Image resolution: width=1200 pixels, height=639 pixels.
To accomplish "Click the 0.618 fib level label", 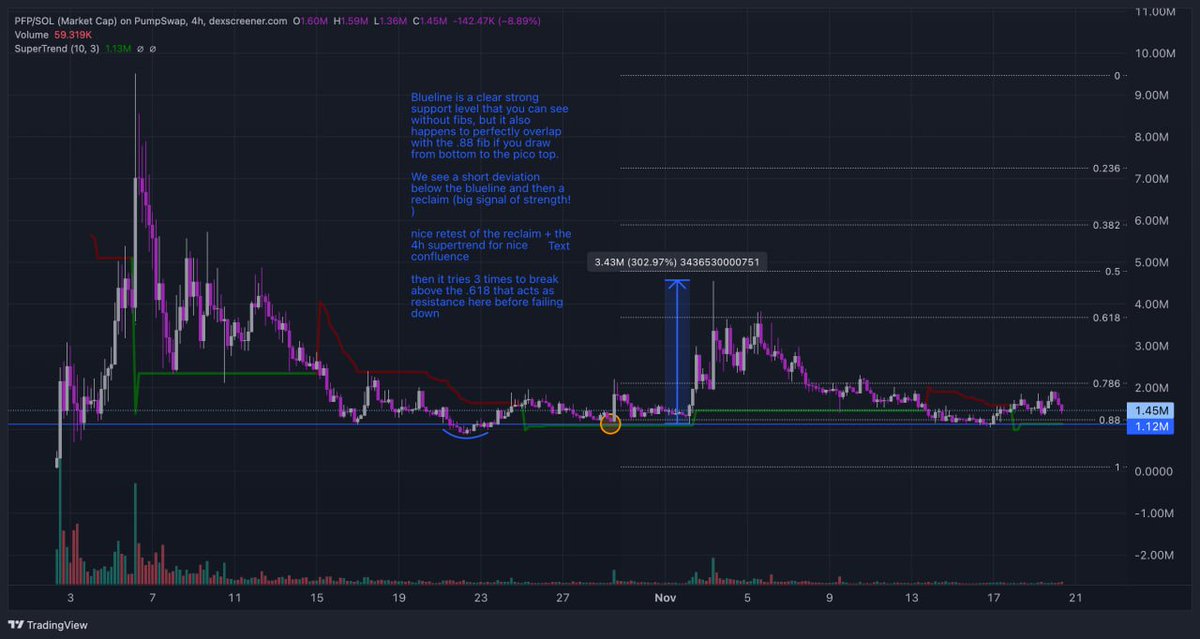I will (x=1105, y=317).
